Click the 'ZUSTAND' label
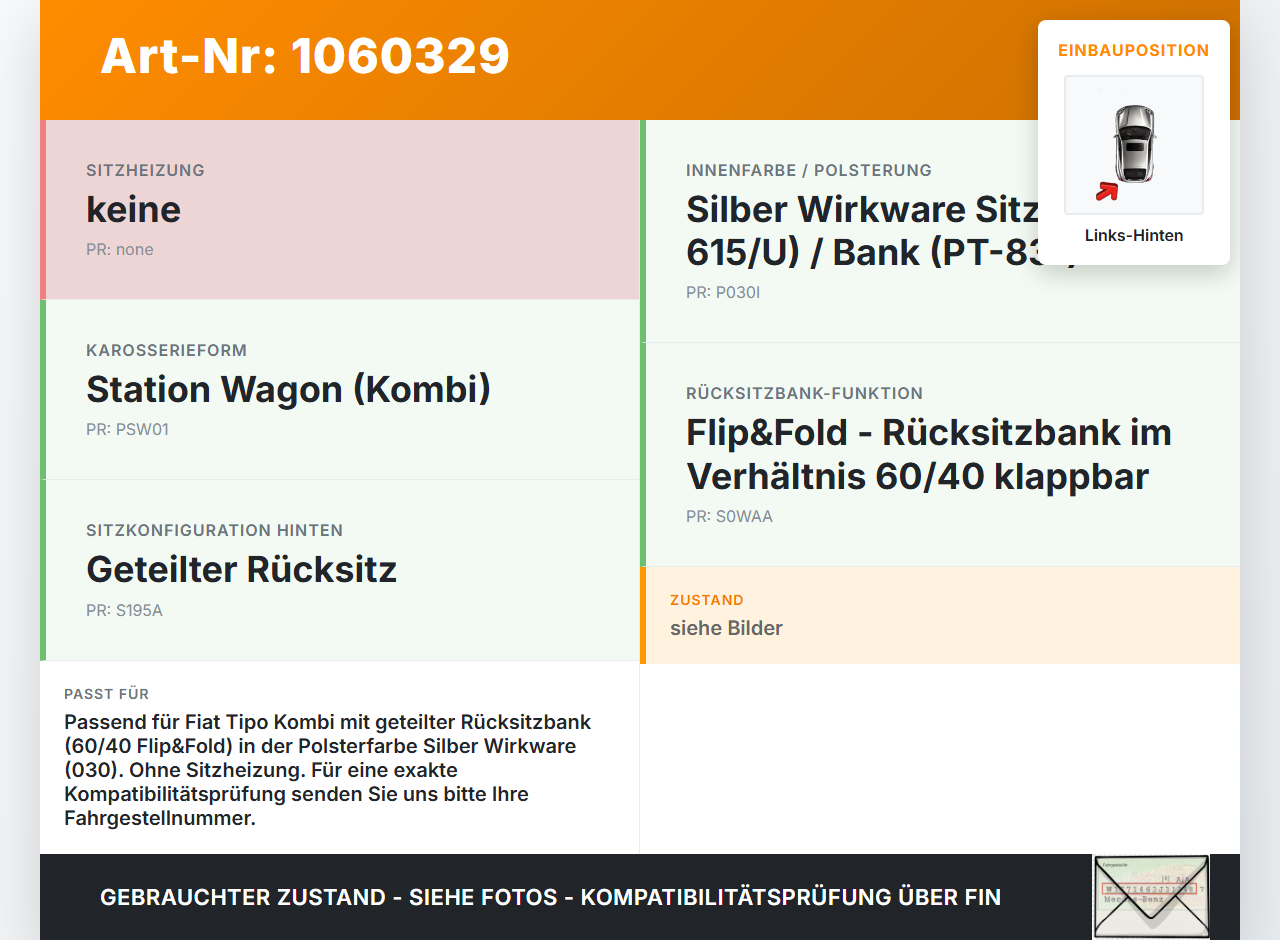 pyautogui.click(x=707, y=600)
